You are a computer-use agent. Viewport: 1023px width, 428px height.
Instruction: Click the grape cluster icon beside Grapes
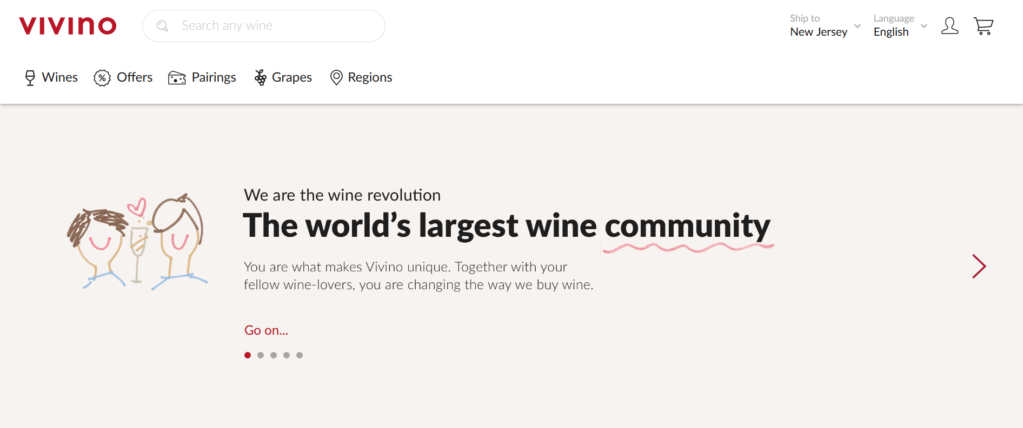point(260,78)
